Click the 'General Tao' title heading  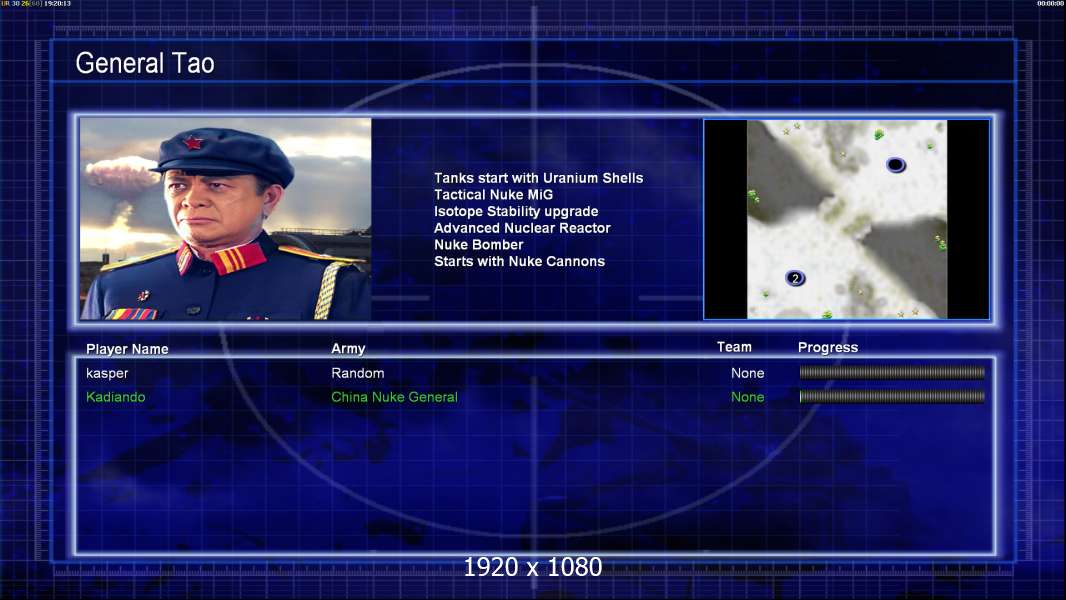(145, 63)
